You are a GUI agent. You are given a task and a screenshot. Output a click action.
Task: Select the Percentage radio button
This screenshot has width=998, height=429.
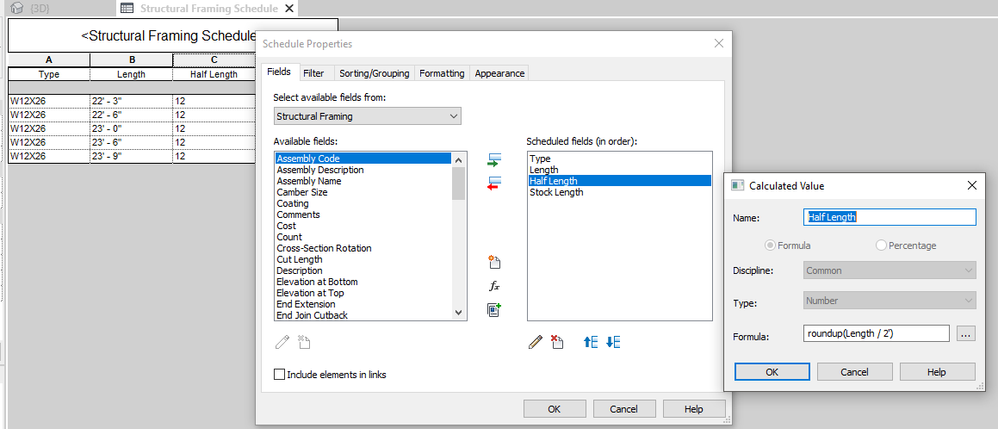pyautogui.click(x=881, y=245)
